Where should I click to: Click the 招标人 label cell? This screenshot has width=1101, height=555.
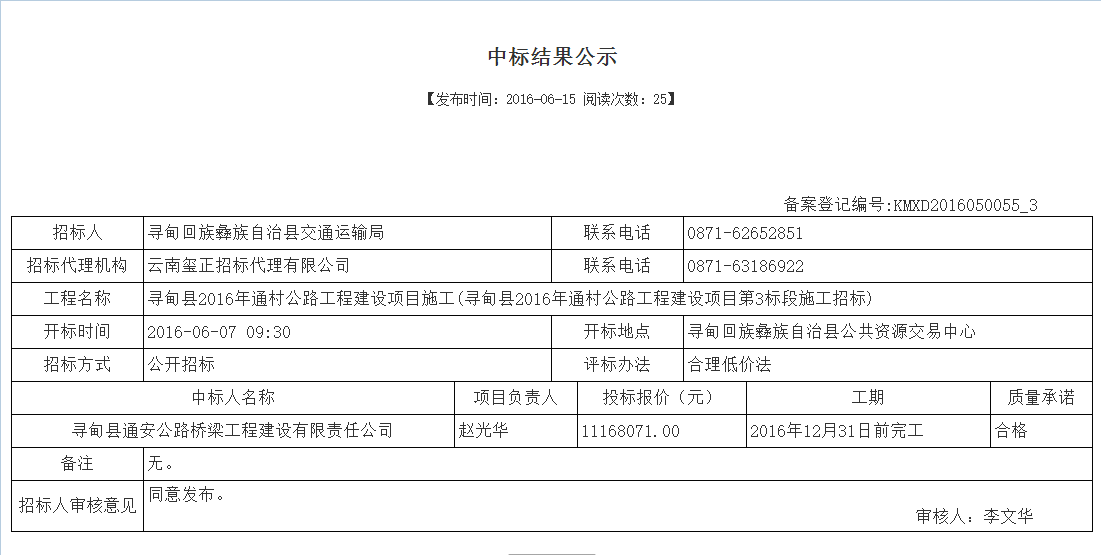click(77, 233)
